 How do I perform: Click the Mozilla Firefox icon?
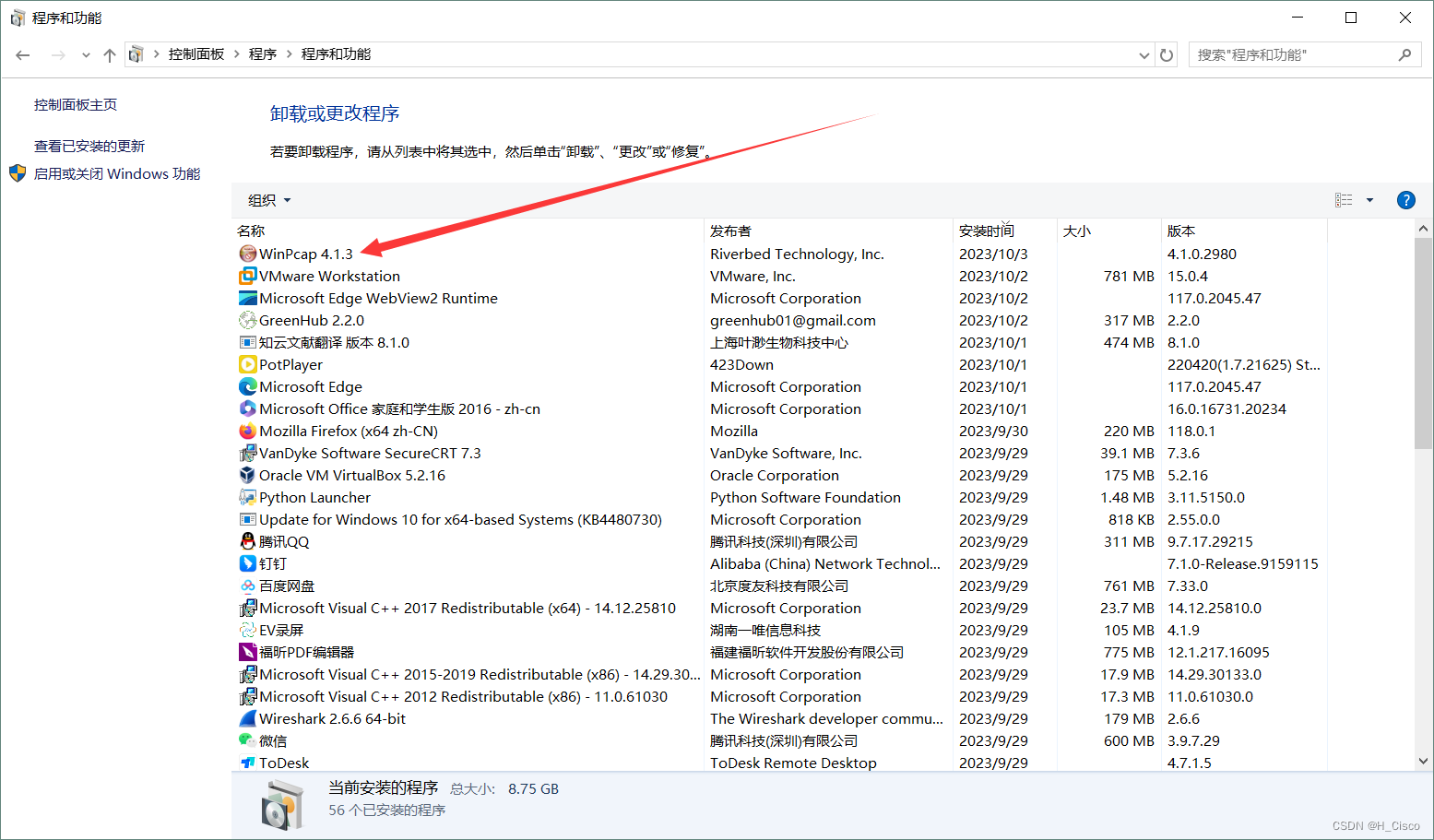pos(247,431)
